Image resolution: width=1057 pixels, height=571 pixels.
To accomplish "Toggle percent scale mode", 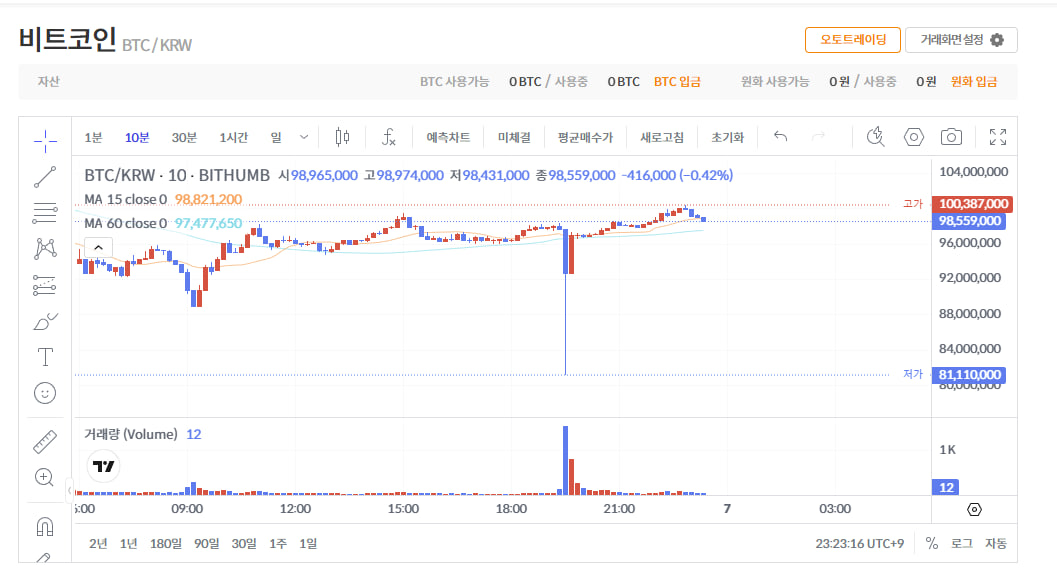I will tap(932, 543).
